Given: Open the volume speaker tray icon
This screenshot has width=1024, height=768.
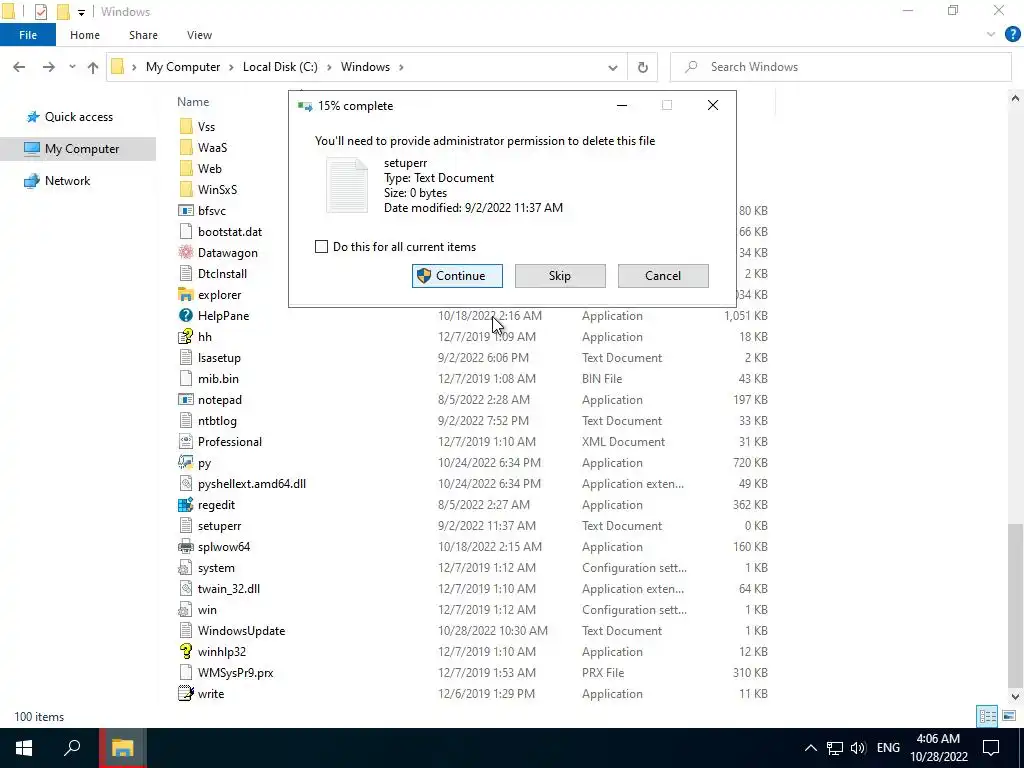Looking at the screenshot, I should (858, 748).
